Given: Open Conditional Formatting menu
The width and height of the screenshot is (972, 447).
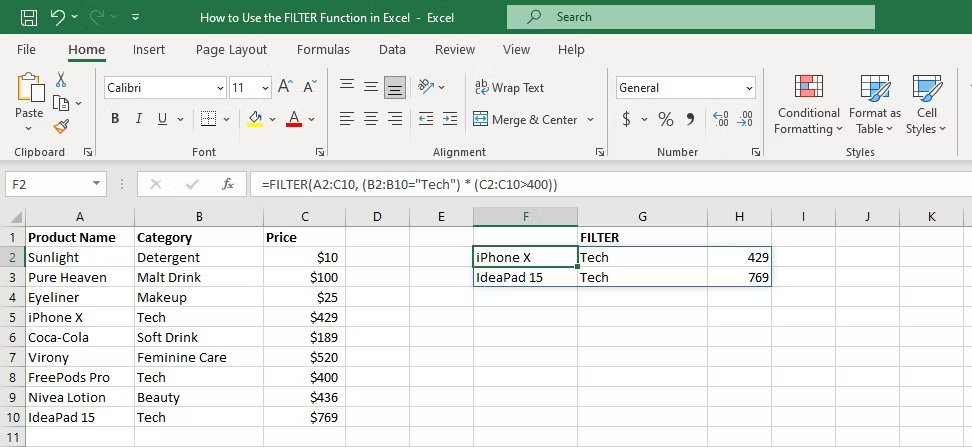Looking at the screenshot, I should click(808, 104).
